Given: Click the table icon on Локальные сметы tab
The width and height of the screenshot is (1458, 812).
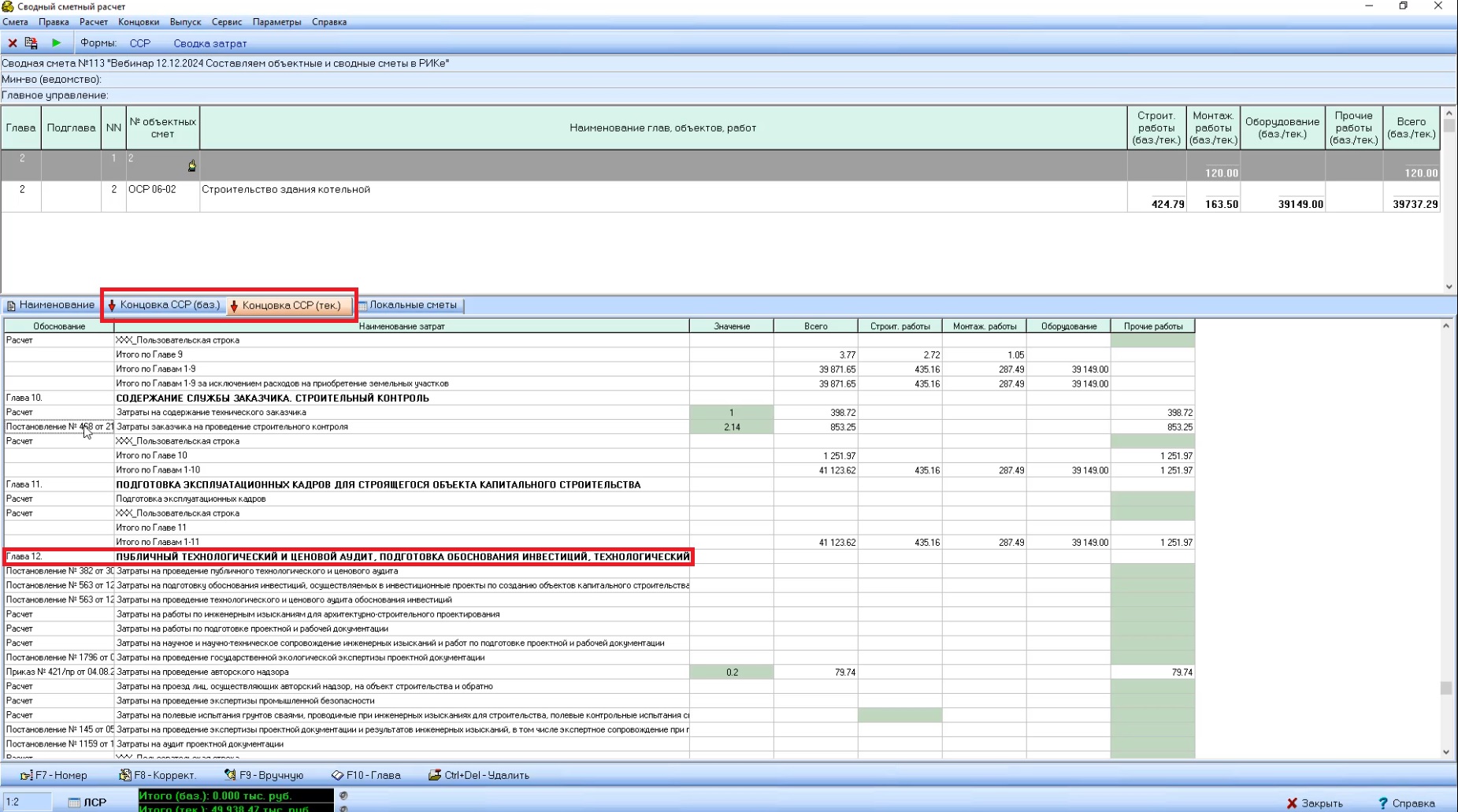Looking at the screenshot, I should pos(362,306).
